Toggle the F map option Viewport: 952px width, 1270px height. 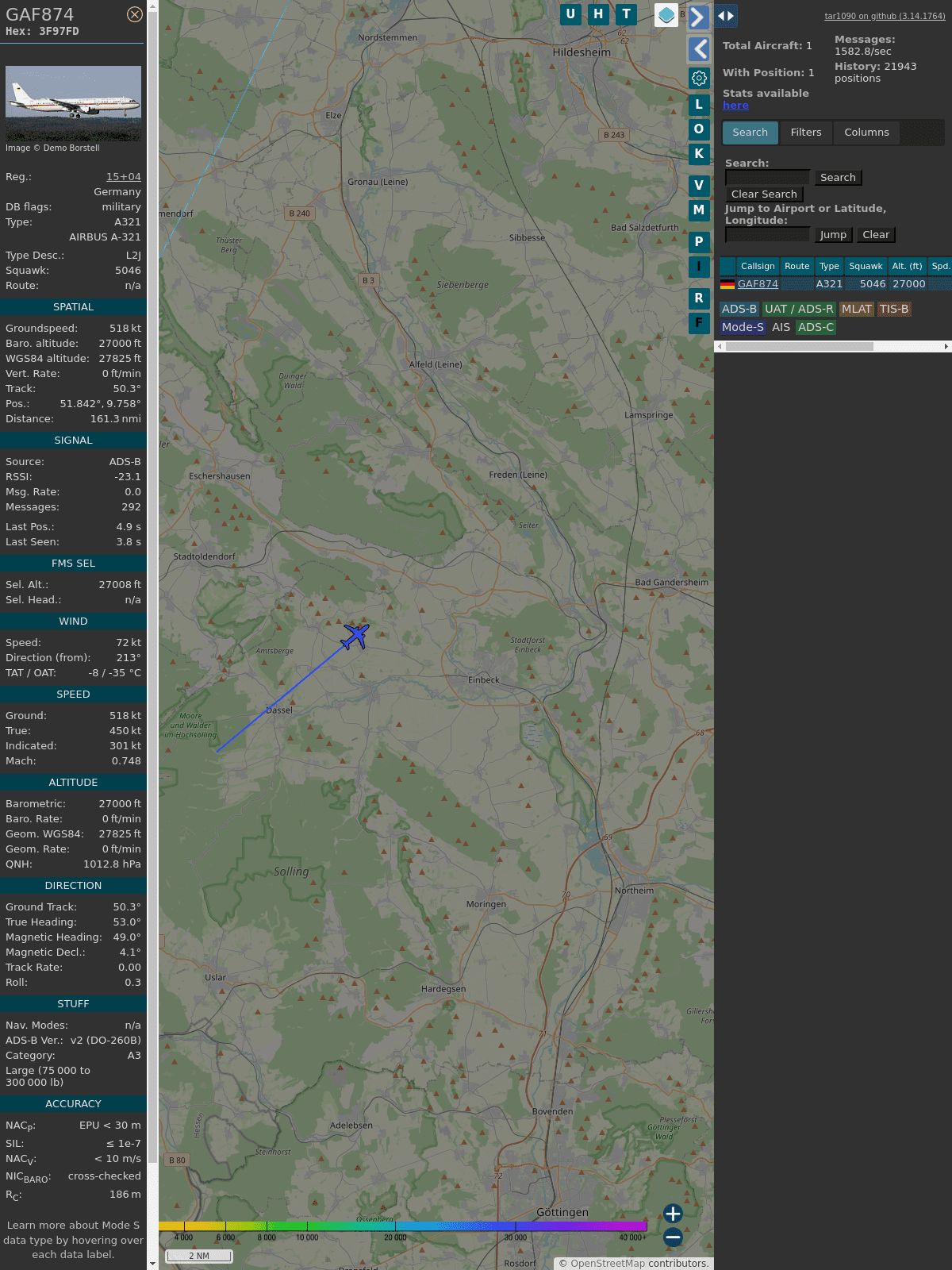coord(699,322)
